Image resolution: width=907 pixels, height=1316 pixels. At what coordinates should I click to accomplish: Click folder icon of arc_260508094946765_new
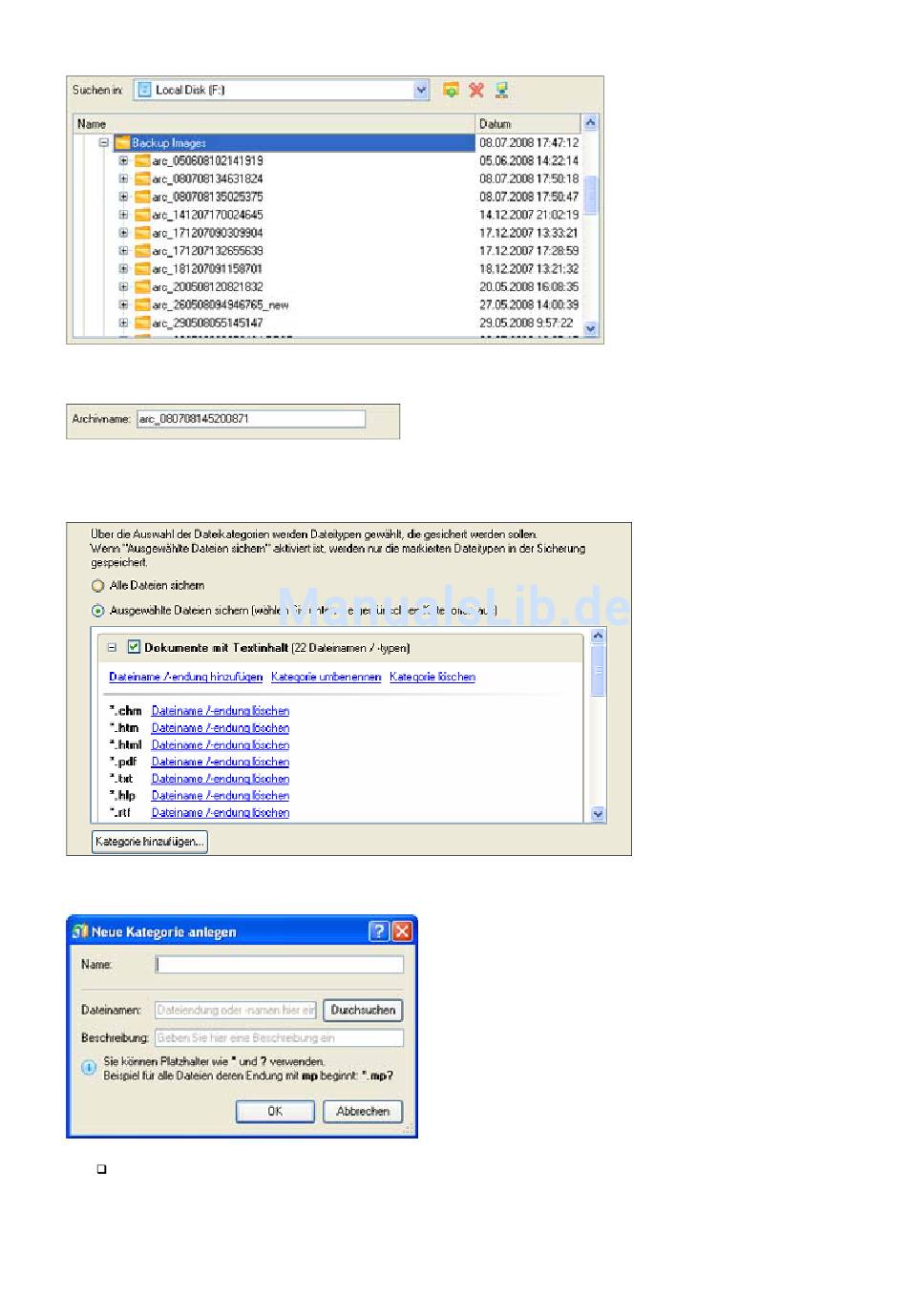click(x=142, y=305)
